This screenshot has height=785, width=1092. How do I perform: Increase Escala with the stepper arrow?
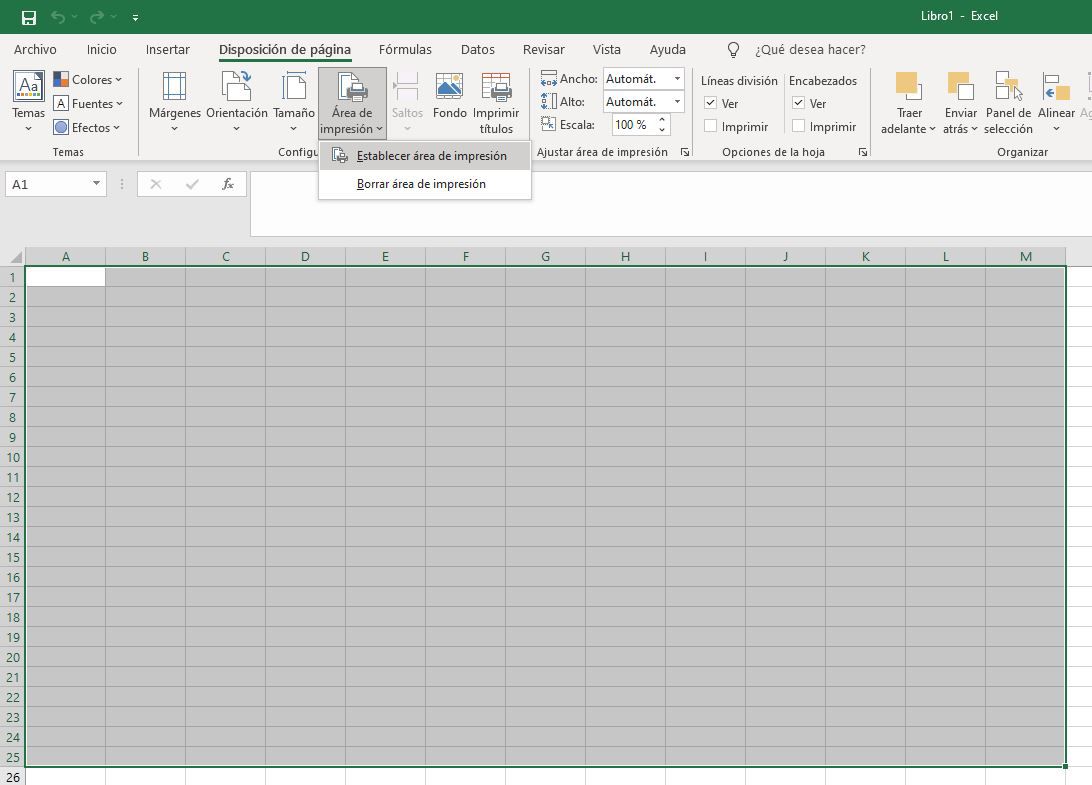pyautogui.click(x=661, y=120)
